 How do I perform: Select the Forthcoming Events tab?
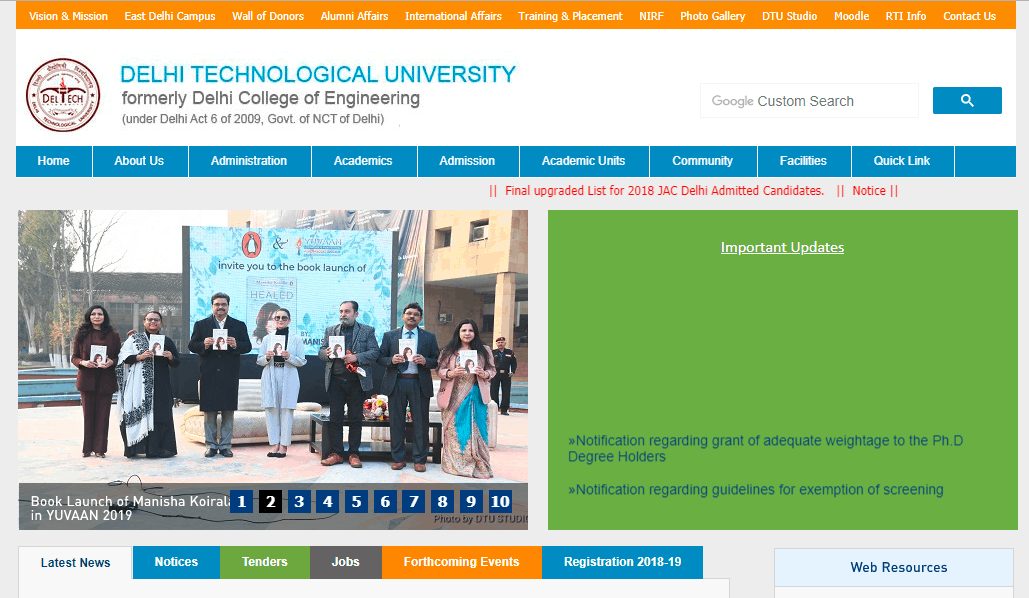tap(461, 562)
